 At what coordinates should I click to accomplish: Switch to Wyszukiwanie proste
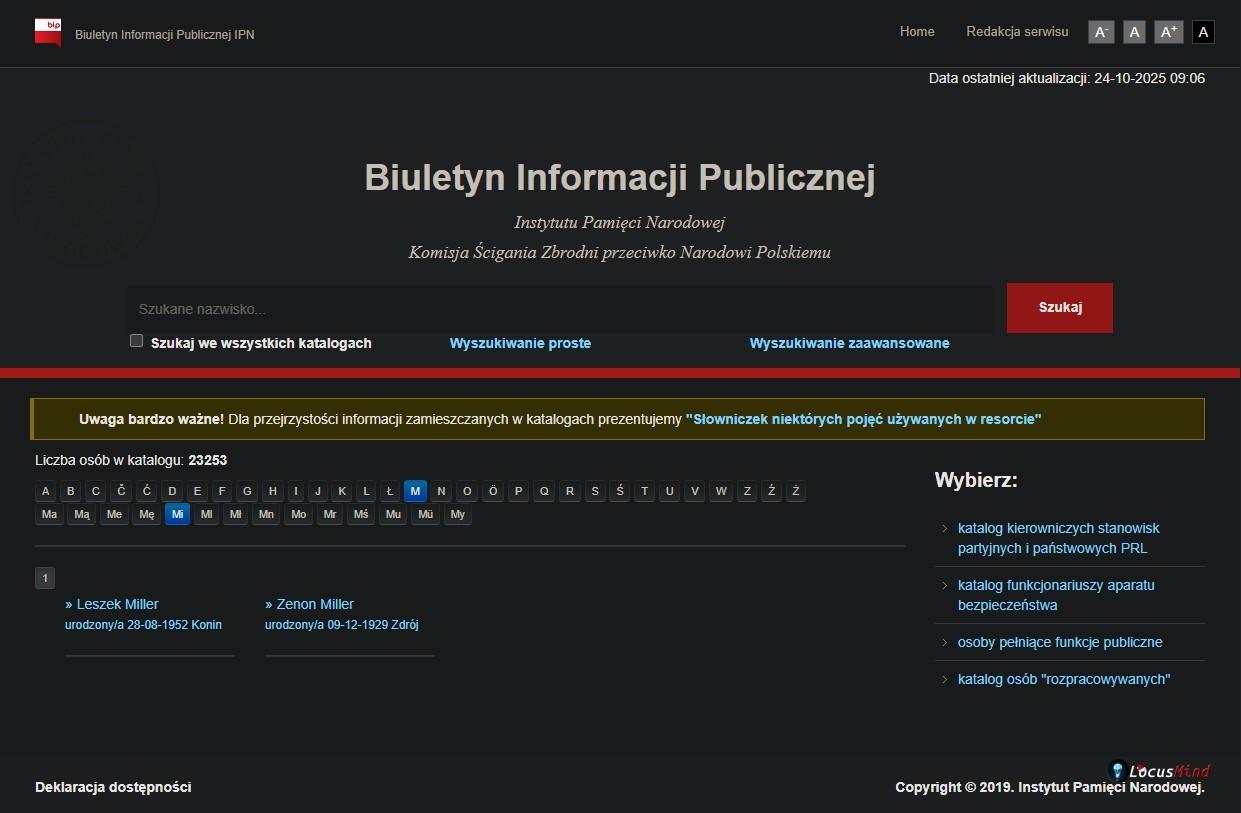[520, 343]
